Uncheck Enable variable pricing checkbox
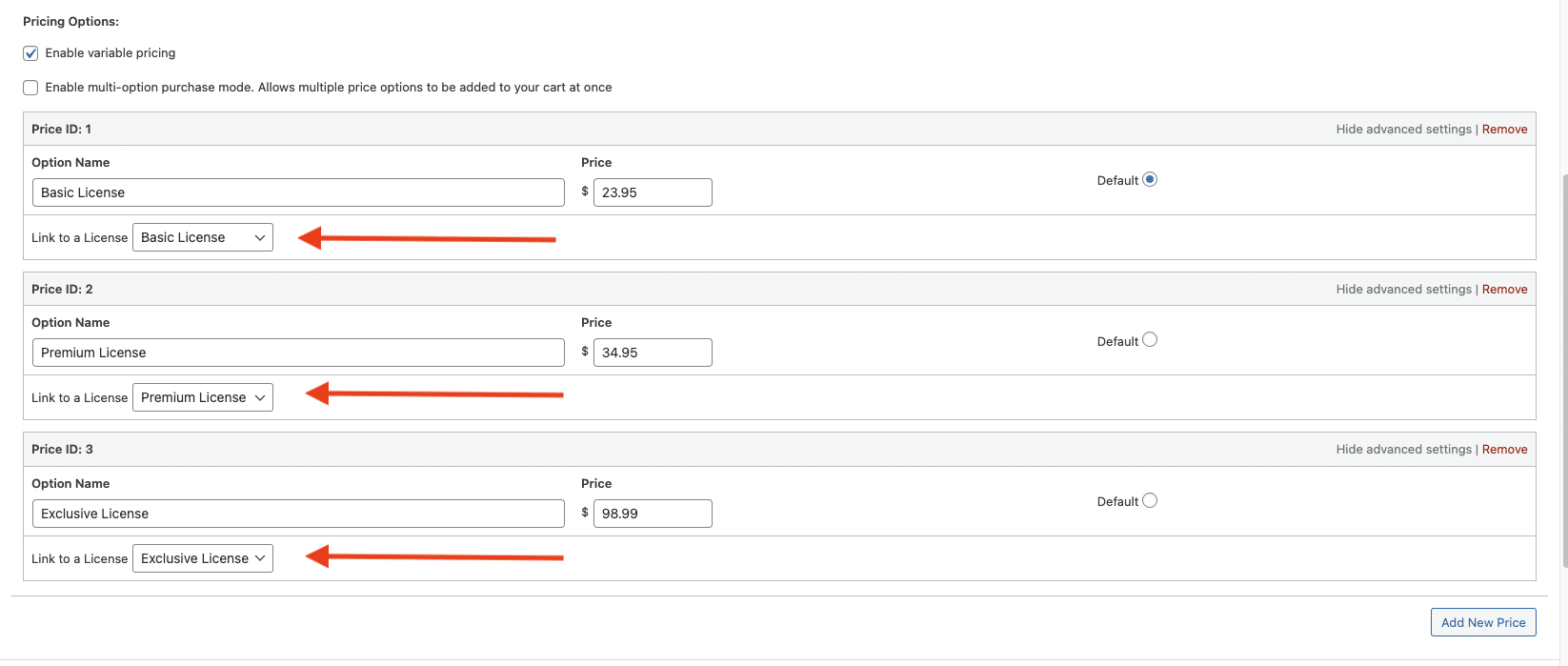 [30, 53]
